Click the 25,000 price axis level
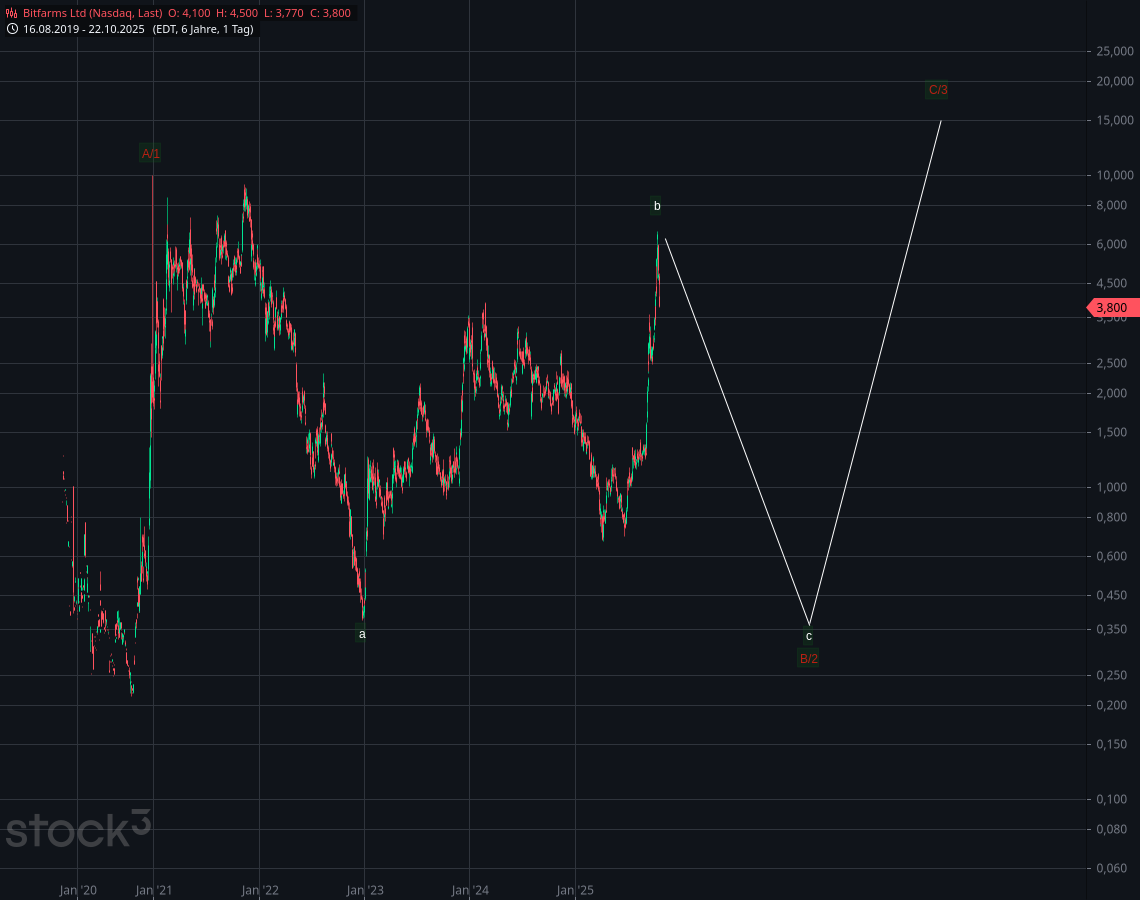Image resolution: width=1140 pixels, height=900 pixels. coord(1113,51)
